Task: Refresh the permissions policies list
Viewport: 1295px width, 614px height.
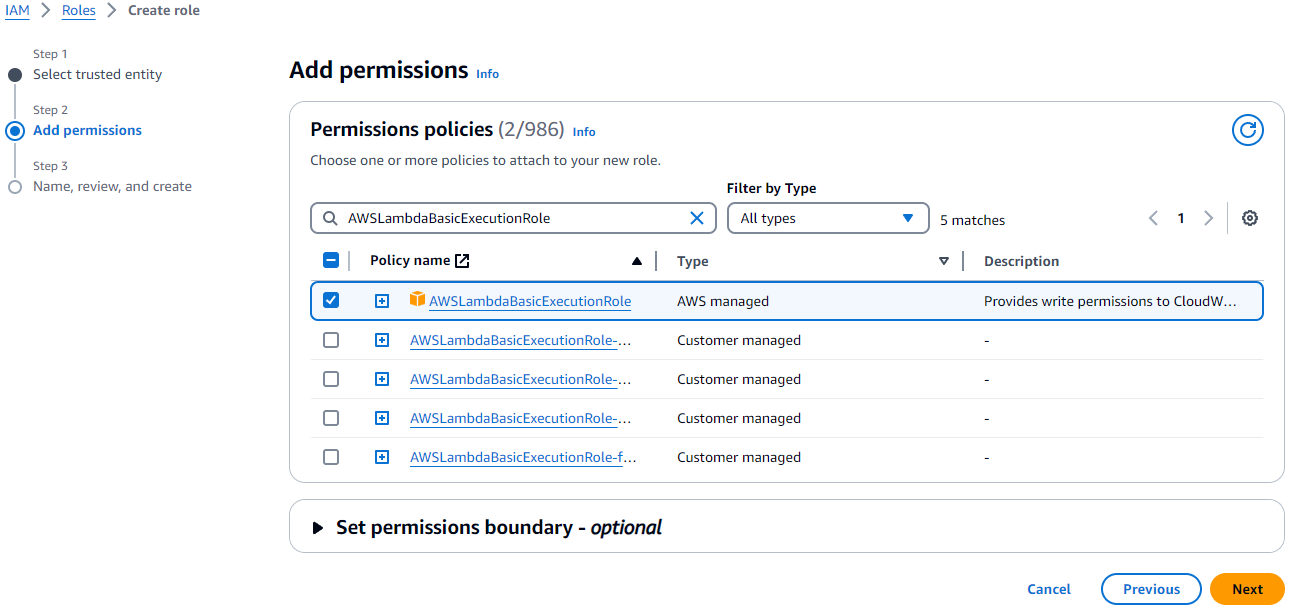Action: (1247, 130)
